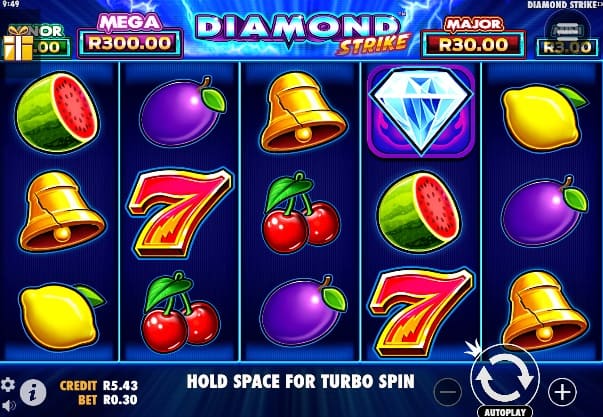Viewport: 603px width, 417px height.
Task: Select the MAJOR R30.00 jackpot display
Action: [x=473, y=38]
